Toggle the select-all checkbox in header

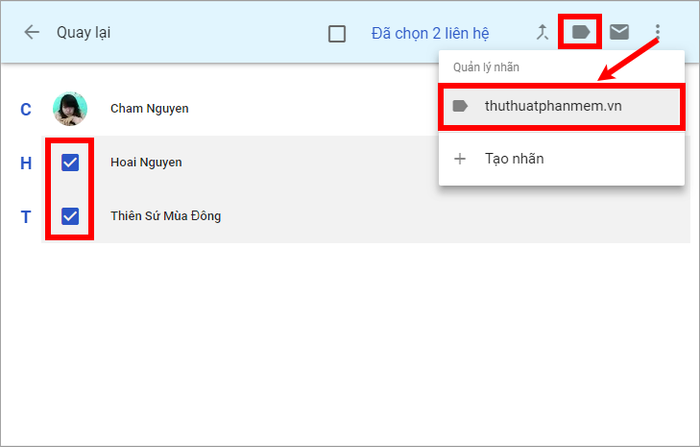point(337,33)
